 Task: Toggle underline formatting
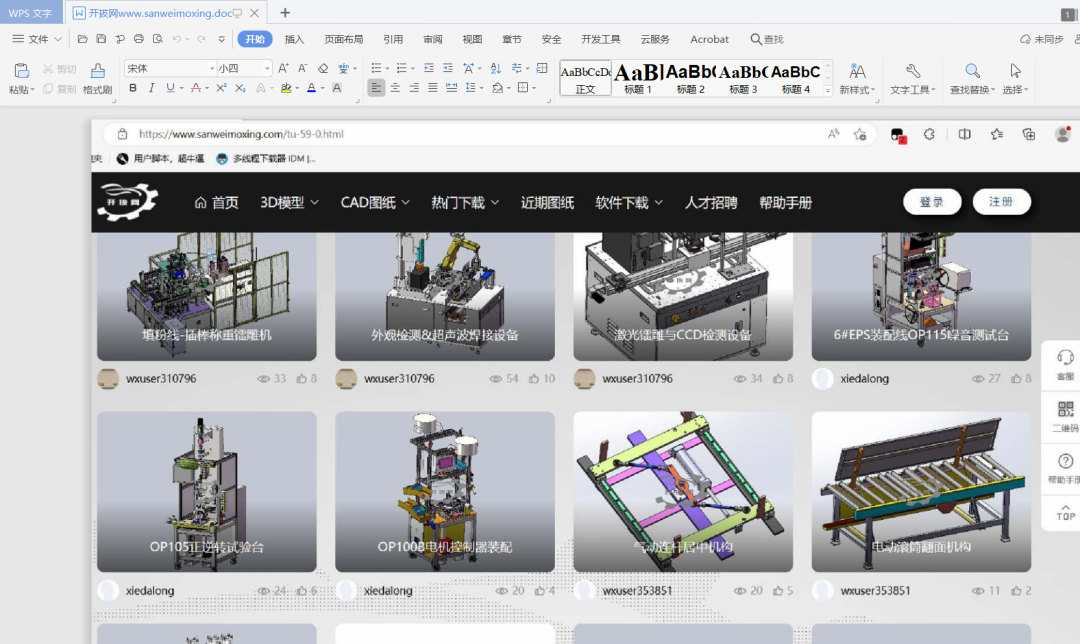(170, 87)
